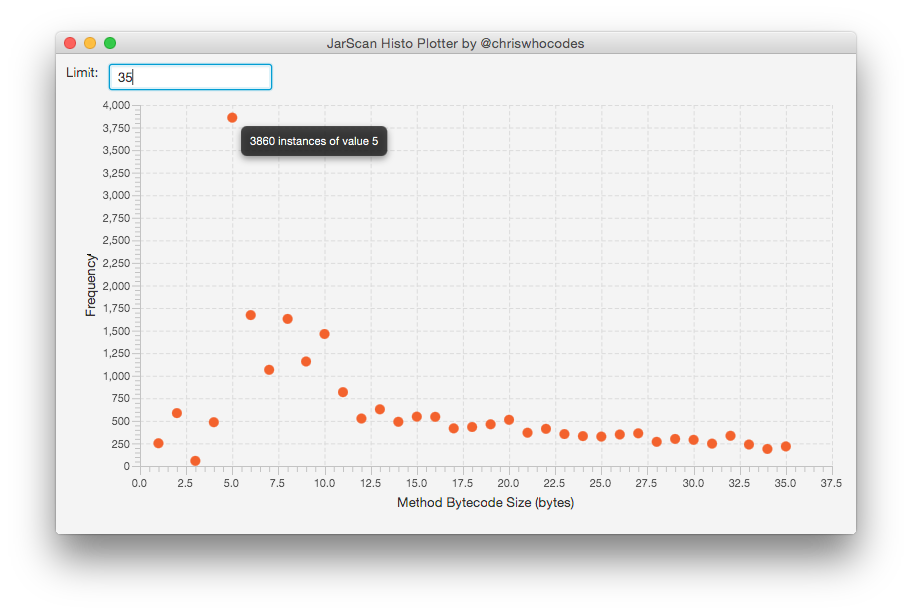Click the '4,000' y-axis tick label
Screen dimensions: 912x614
coord(116,105)
